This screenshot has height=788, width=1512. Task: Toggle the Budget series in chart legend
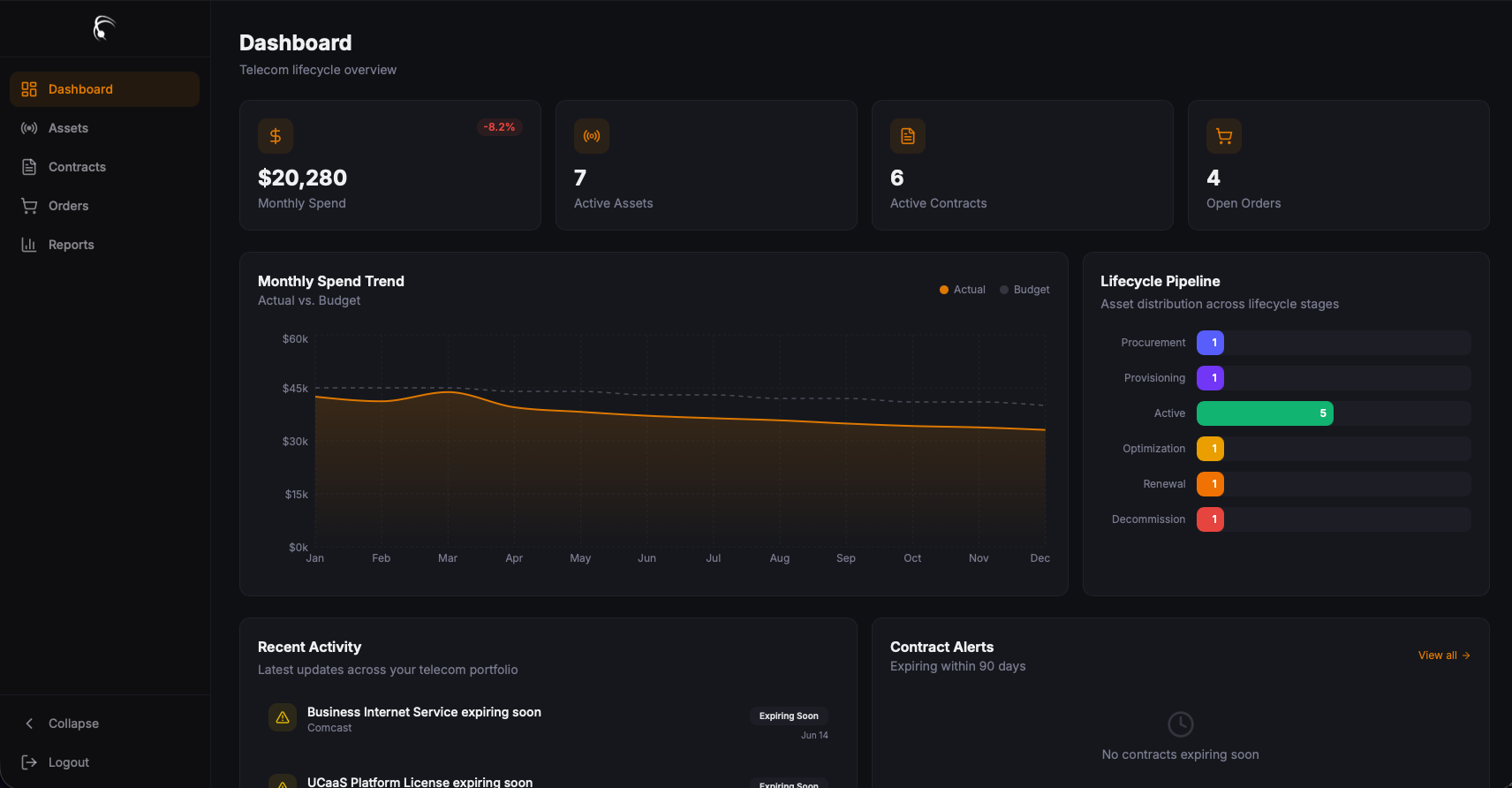point(1024,290)
